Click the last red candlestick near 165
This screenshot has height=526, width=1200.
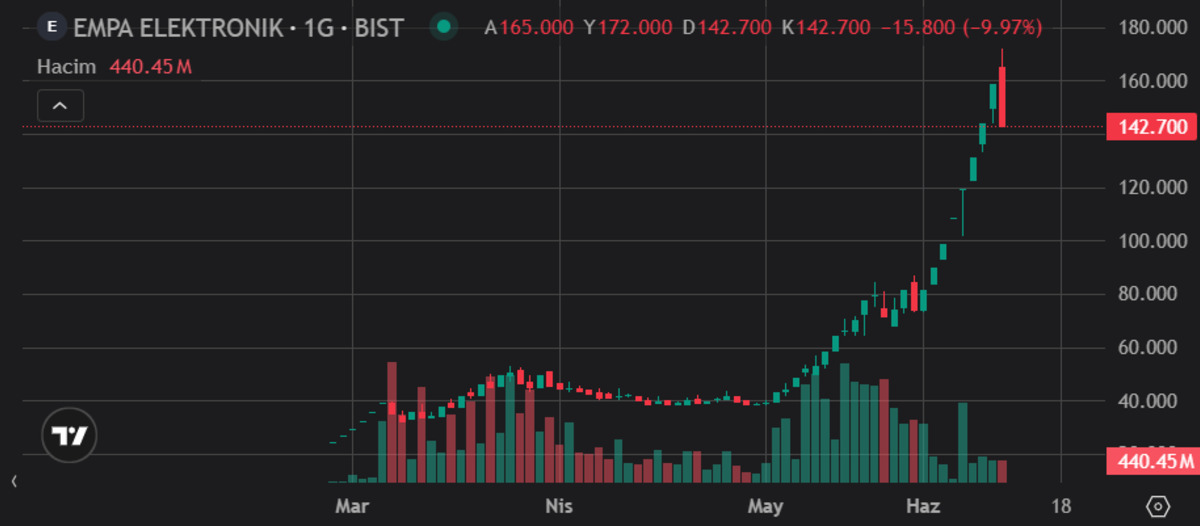(1002, 97)
